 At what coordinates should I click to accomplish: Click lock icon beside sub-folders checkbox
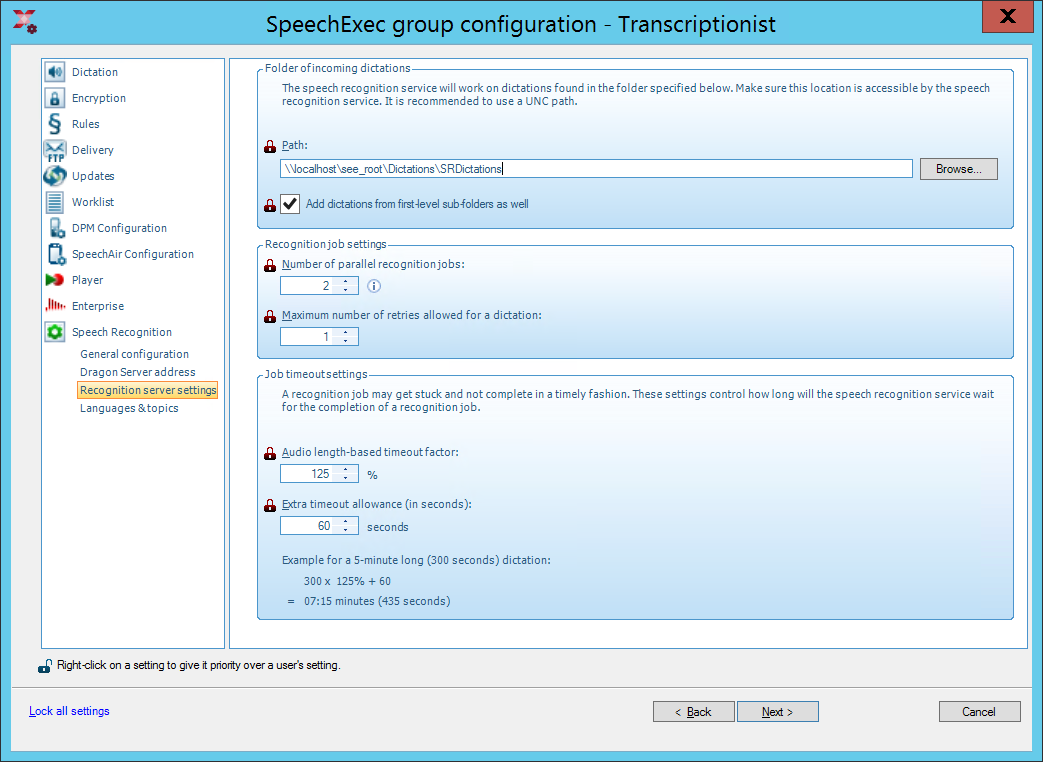pyautogui.click(x=270, y=205)
